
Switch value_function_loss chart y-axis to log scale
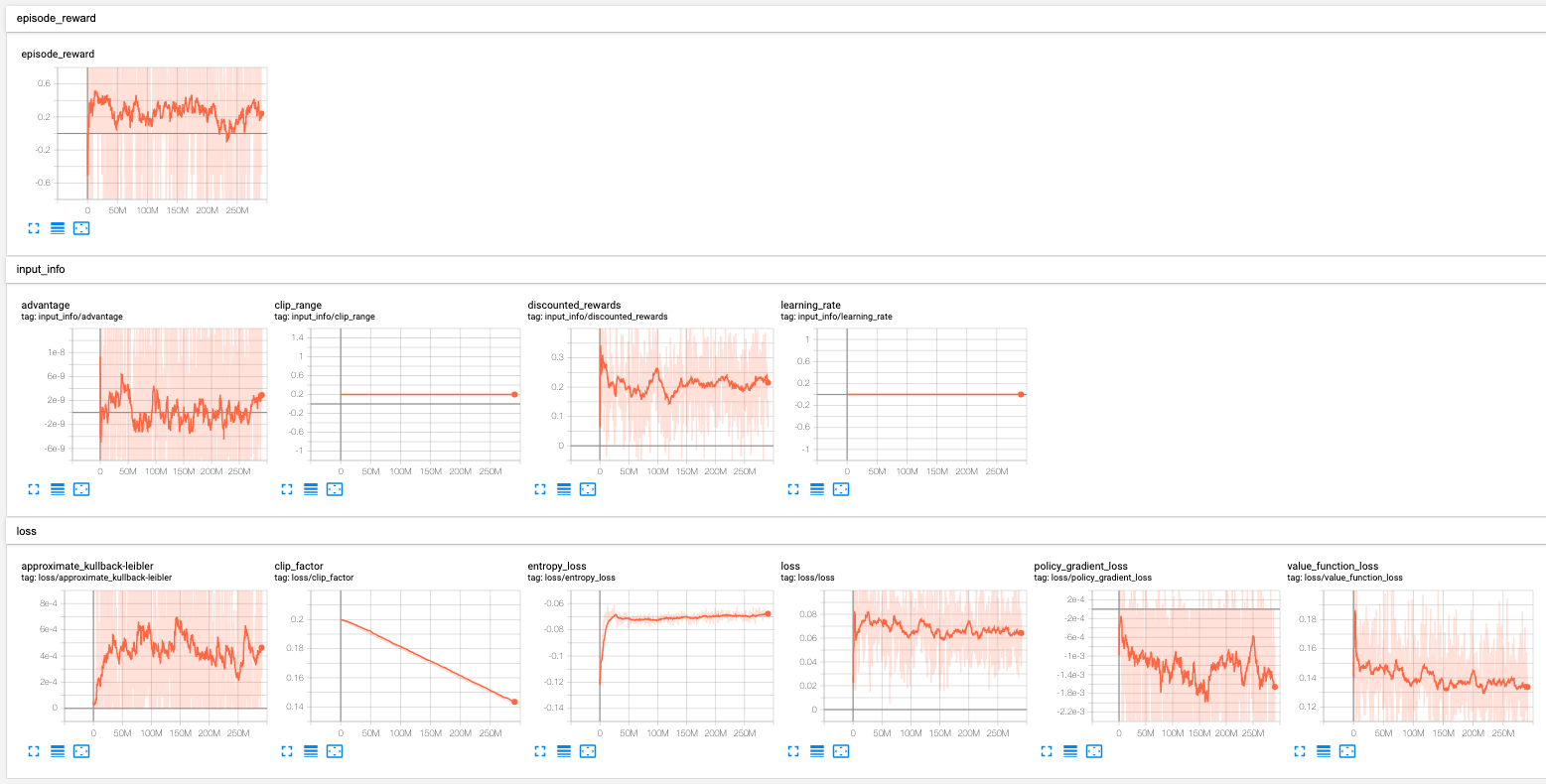pos(1324,751)
